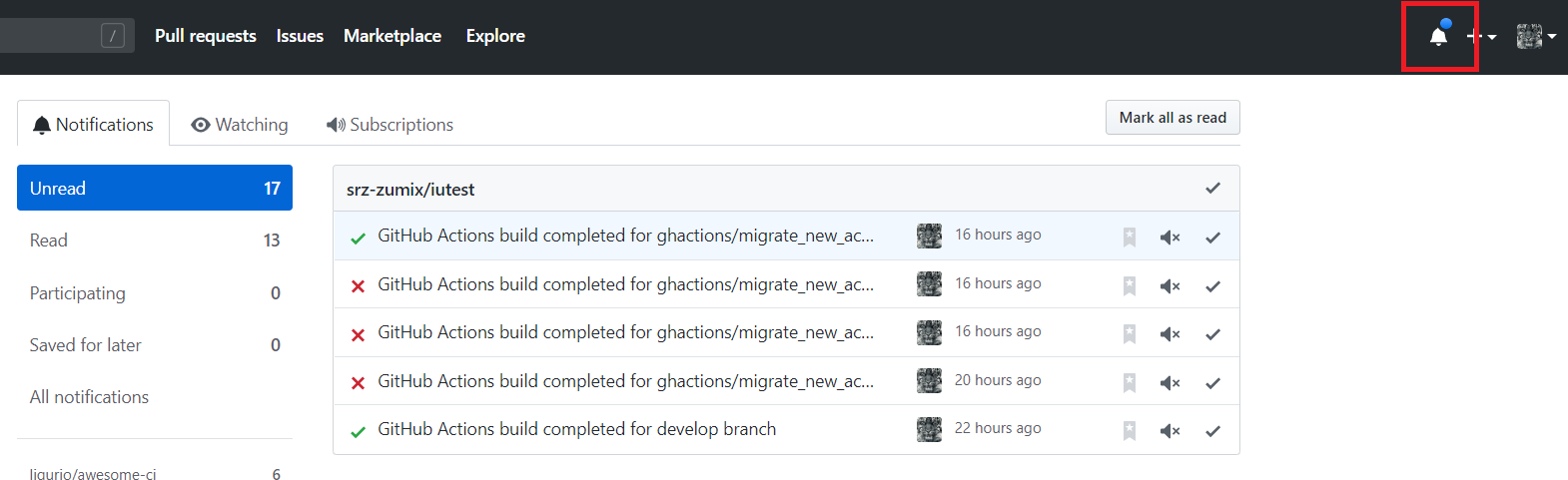
Task: Mark the successful migrate_new_ac notification read
Action: pyautogui.click(x=1212, y=237)
